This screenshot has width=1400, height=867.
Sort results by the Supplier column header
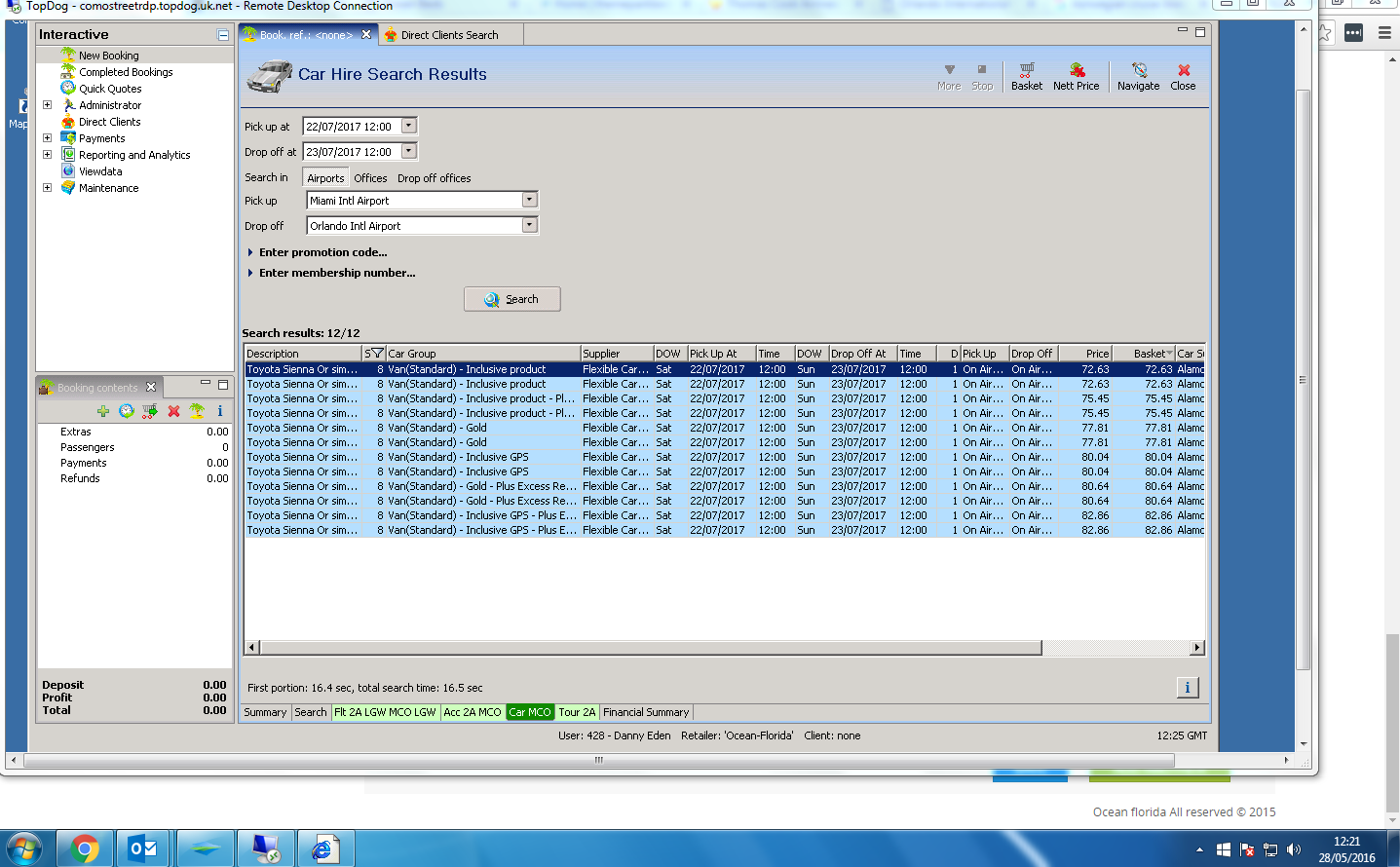point(617,354)
